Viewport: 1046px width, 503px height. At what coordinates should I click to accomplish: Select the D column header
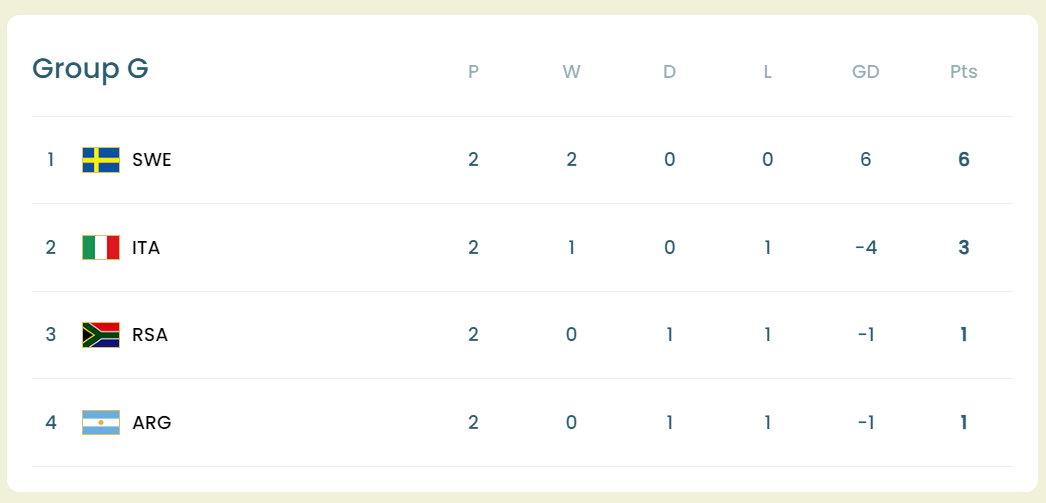point(669,72)
